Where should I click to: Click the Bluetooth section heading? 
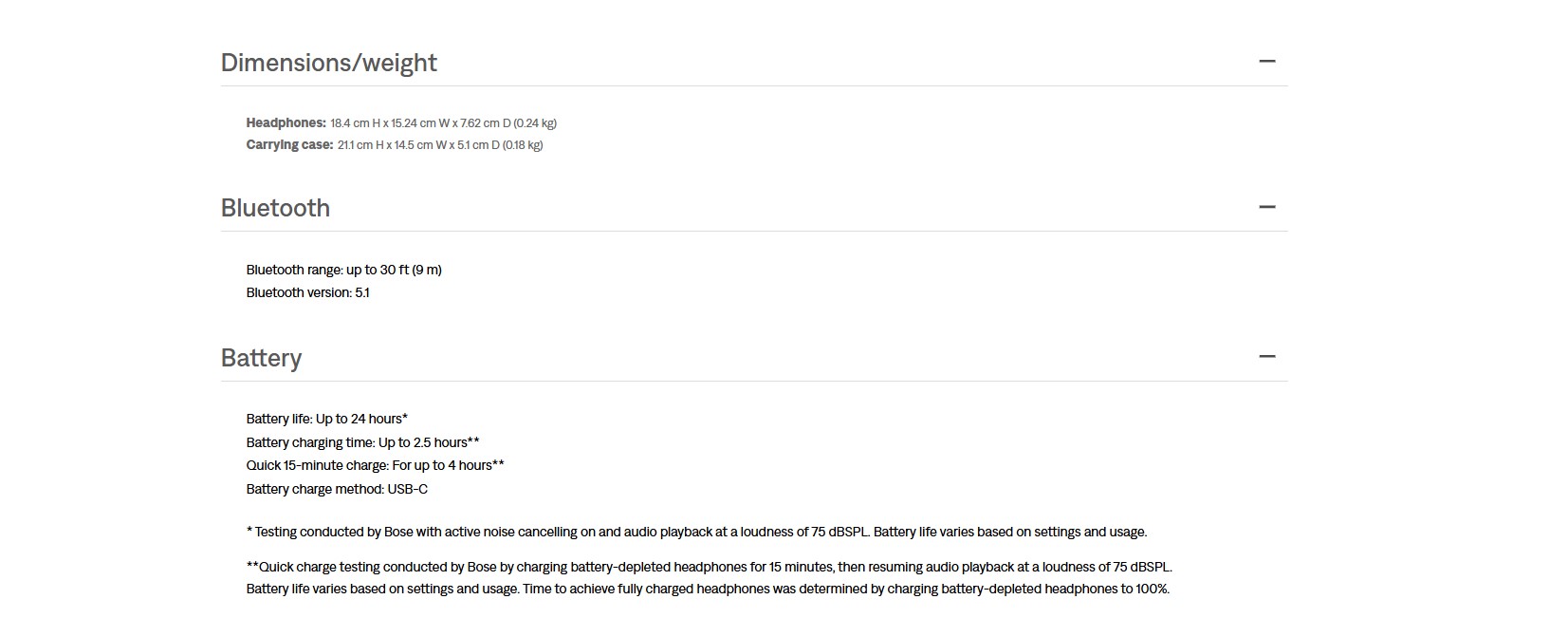click(x=275, y=208)
